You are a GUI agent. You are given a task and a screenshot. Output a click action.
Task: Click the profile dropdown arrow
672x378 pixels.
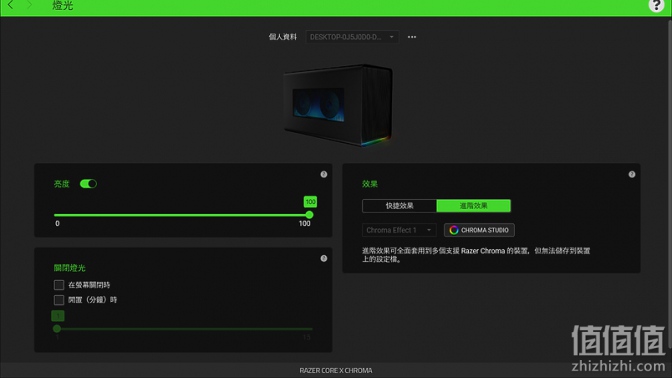point(391,37)
